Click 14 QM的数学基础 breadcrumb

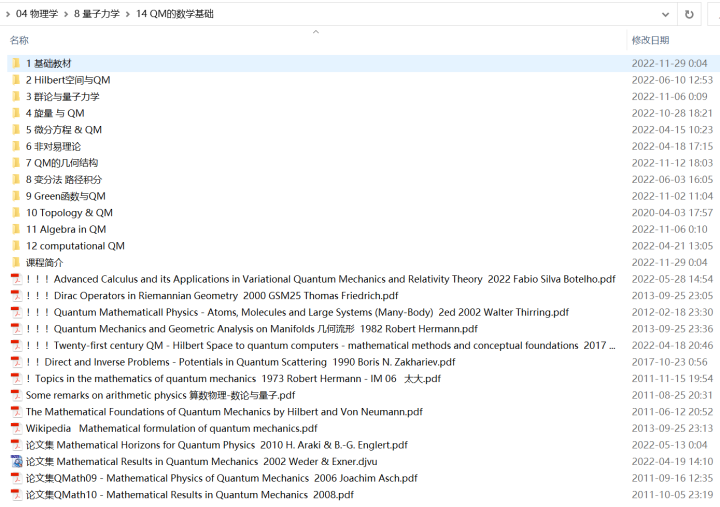pos(174,14)
